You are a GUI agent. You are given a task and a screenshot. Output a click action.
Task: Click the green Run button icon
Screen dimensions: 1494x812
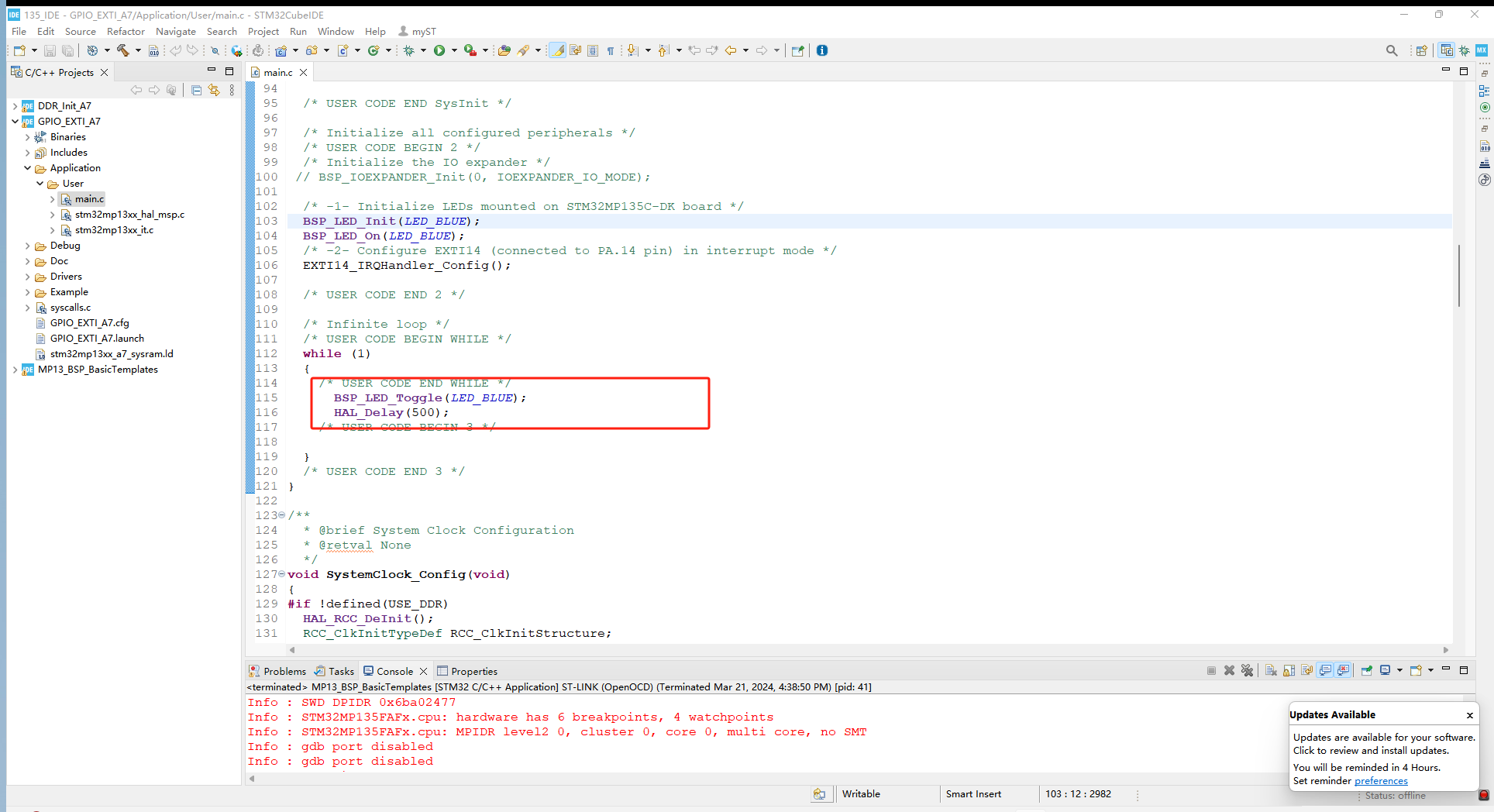coord(439,50)
